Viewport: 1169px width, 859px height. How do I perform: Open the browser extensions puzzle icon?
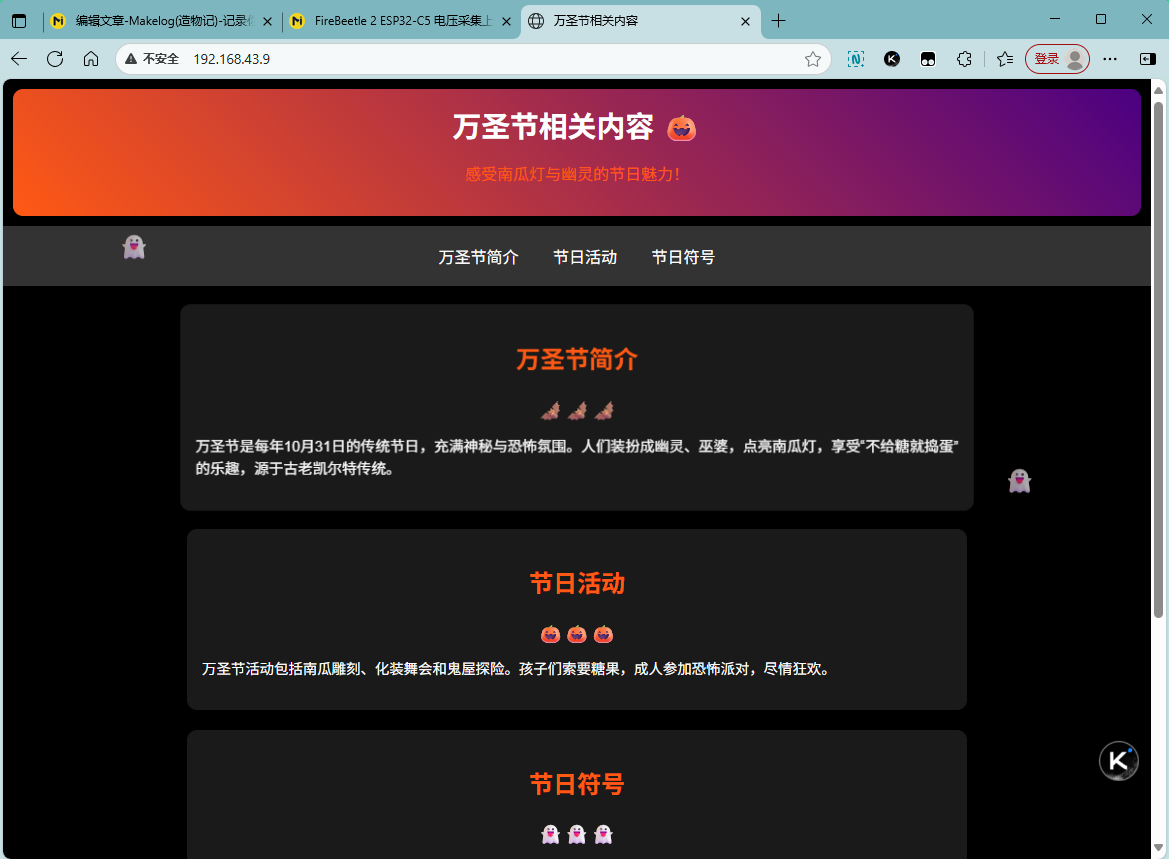[x=964, y=59]
